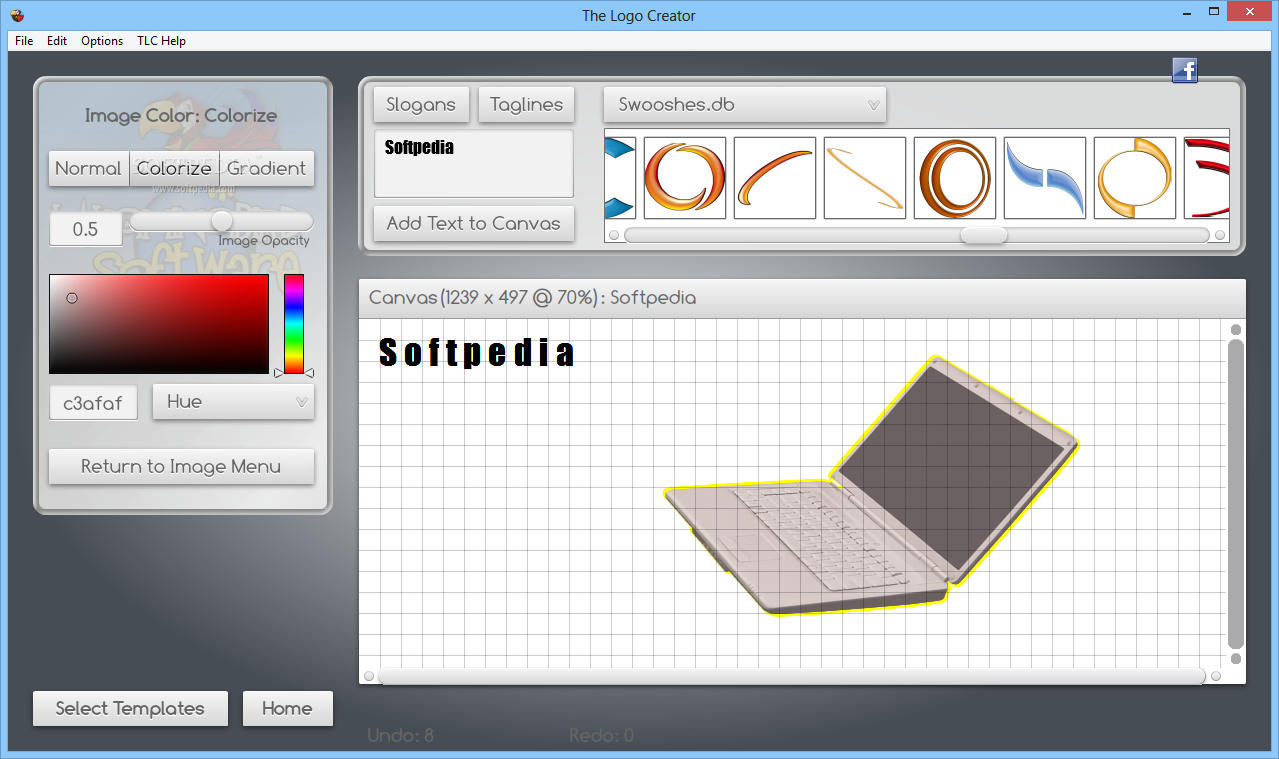The image size is (1279, 759).
Task: Click the hue strip left arrow marker
Action: click(x=279, y=373)
